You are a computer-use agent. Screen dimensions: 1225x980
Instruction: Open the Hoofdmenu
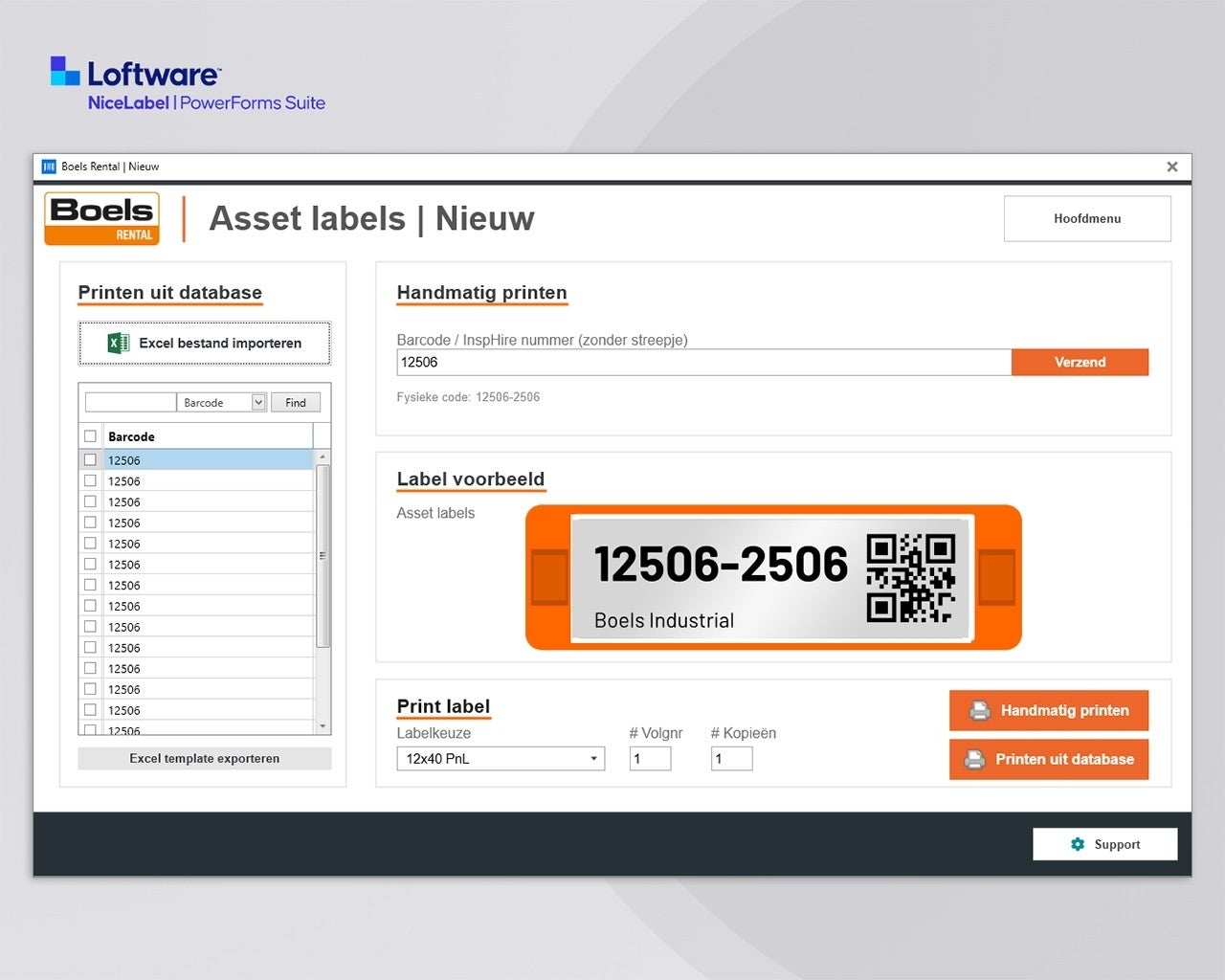click(1086, 218)
